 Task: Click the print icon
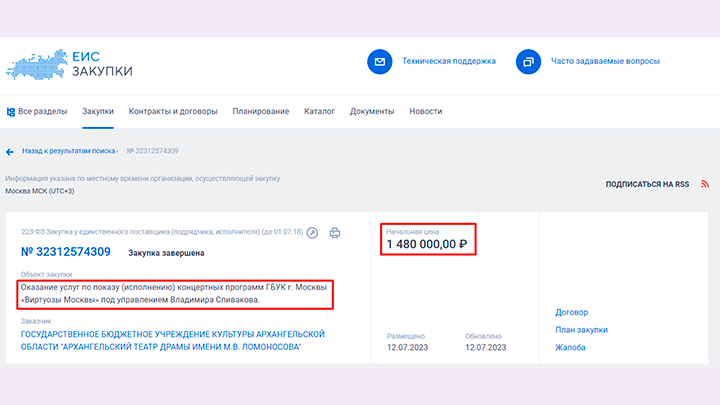pos(335,233)
